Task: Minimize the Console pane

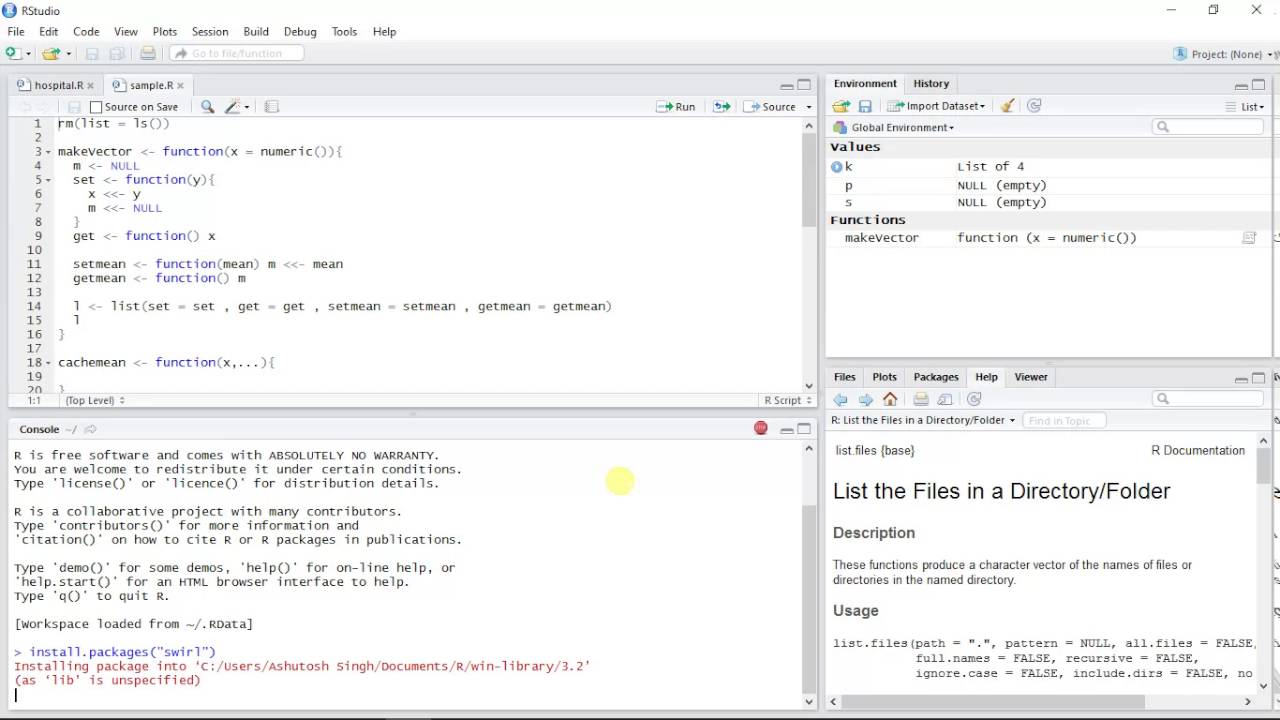Action: [787, 429]
